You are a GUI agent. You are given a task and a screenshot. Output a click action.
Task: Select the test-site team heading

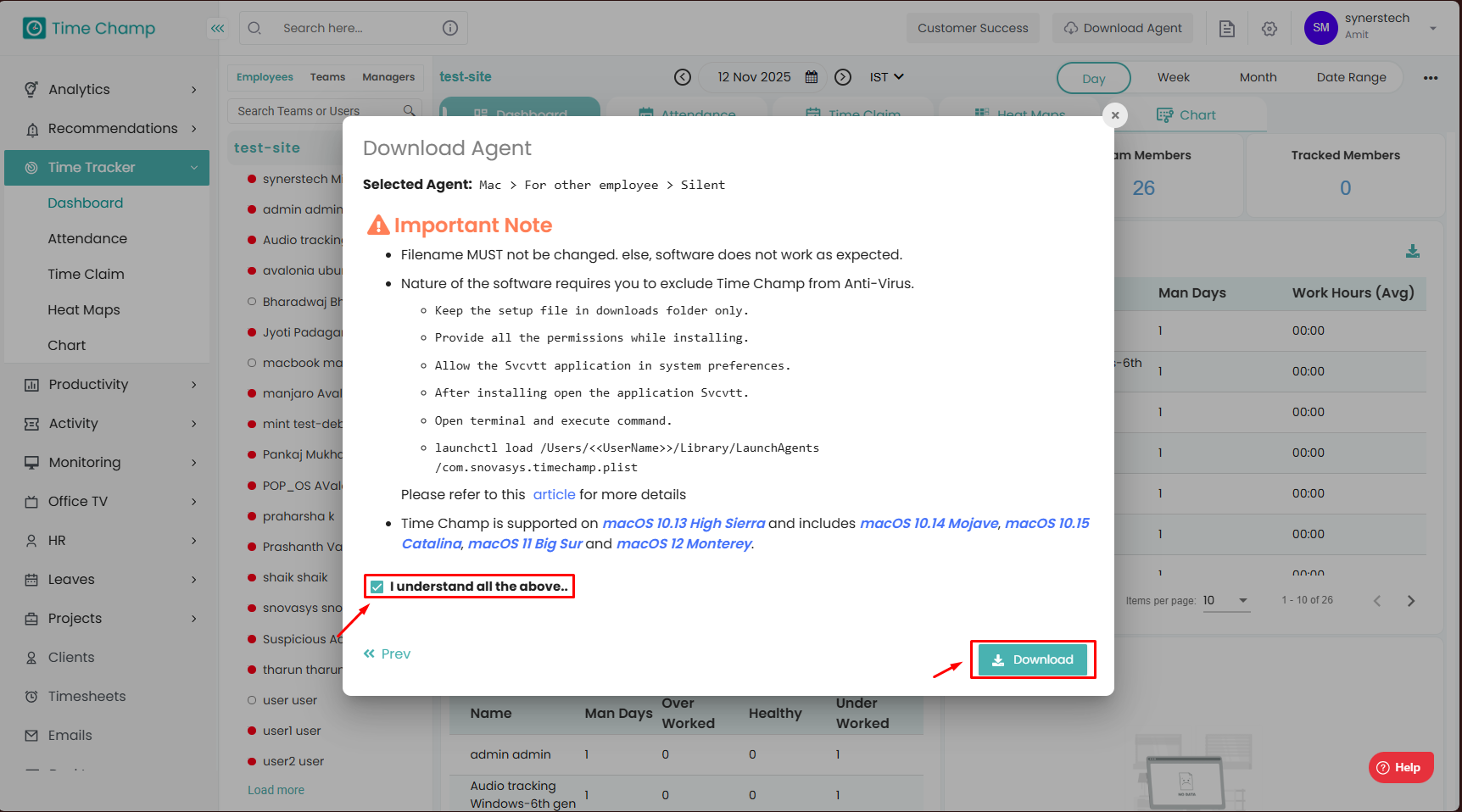(267, 148)
